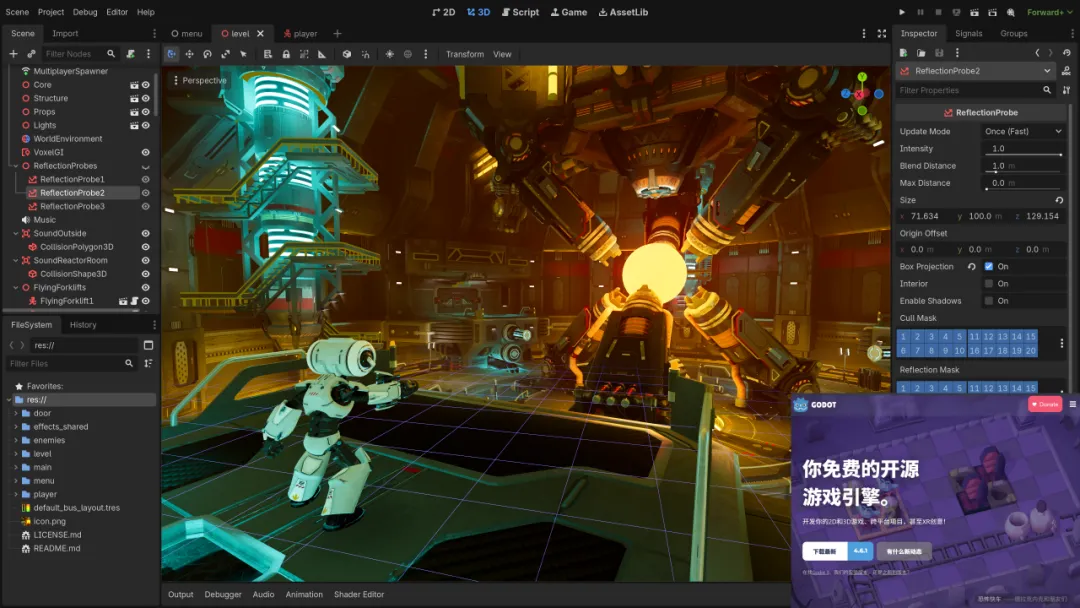Toggle distraction-free mode in viewport

pyautogui.click(x=882, y=33)
